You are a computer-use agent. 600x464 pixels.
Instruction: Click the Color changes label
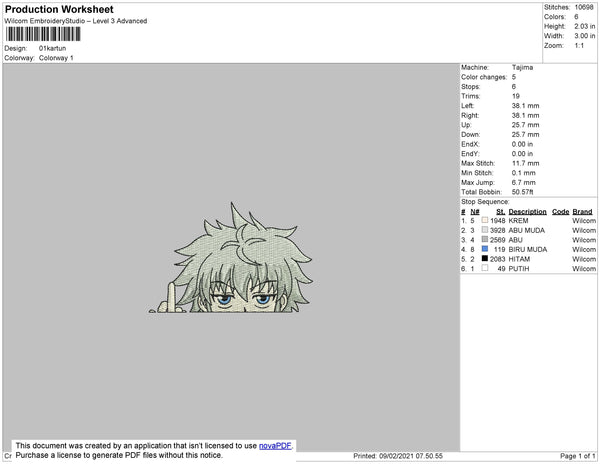click(x=484, y=77)
